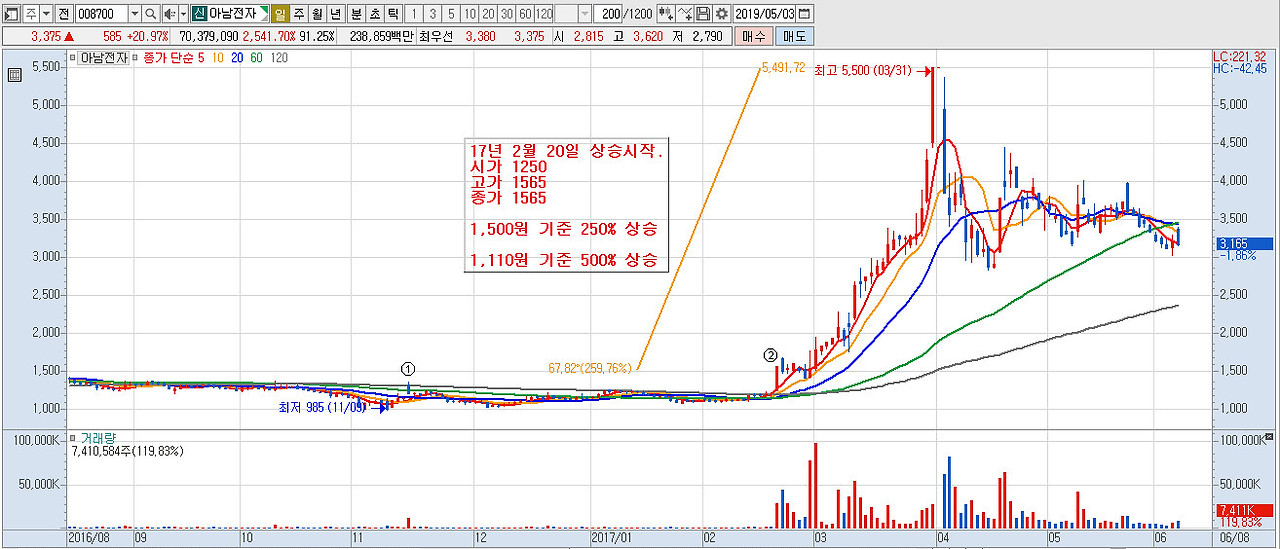The width and height of the screenshot is (1280, 549).
Task: Select the 3 interval button
Action: pos(432,14)
